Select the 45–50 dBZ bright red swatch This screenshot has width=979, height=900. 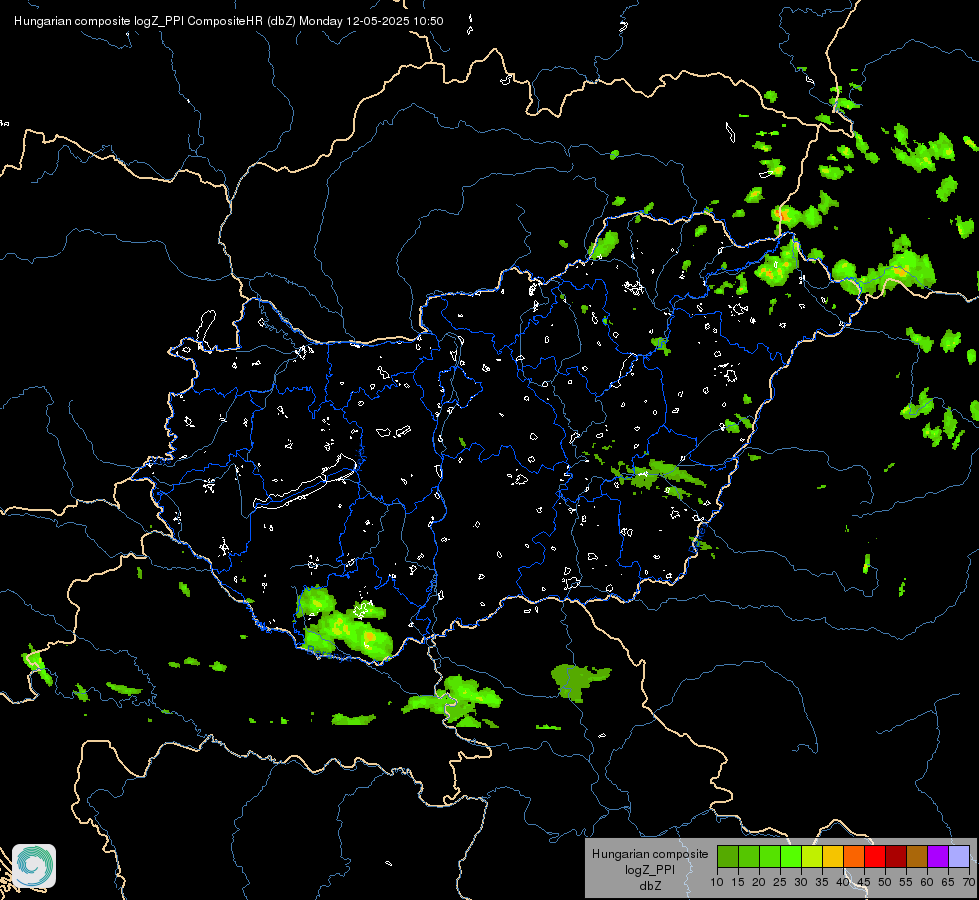click(875, 856)
